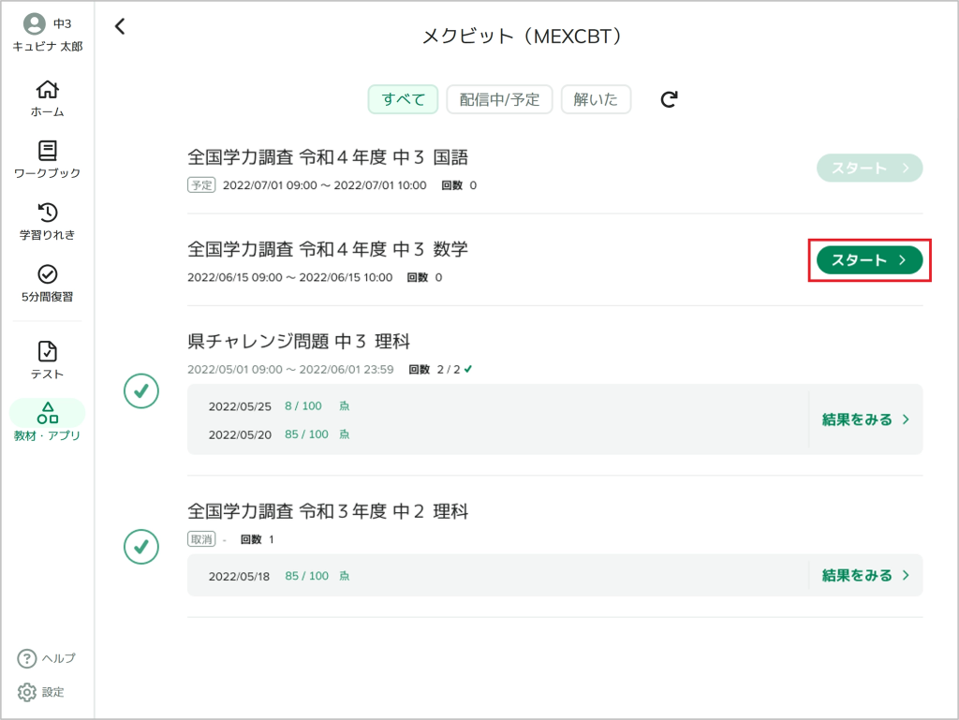Click date range 2022/07/01 09:00～10:00

pyautogui.click(x=324, y=185)
